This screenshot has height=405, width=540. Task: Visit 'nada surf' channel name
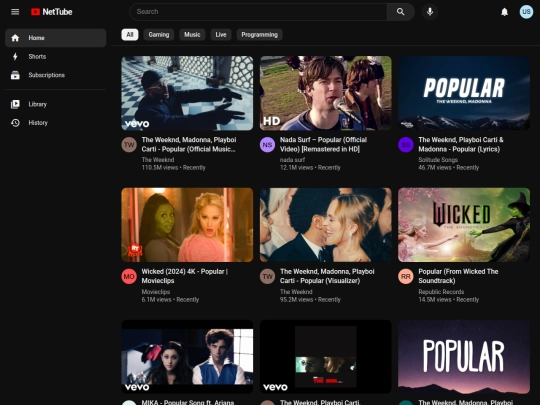(x=292, y=160)
